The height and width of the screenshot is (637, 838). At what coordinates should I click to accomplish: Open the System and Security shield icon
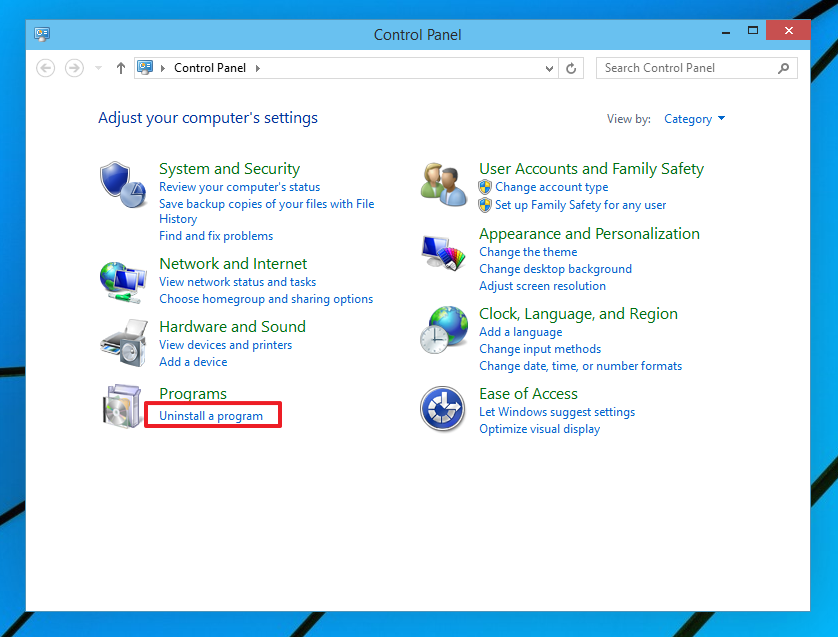pyautogui.click(x=123, y=184)
